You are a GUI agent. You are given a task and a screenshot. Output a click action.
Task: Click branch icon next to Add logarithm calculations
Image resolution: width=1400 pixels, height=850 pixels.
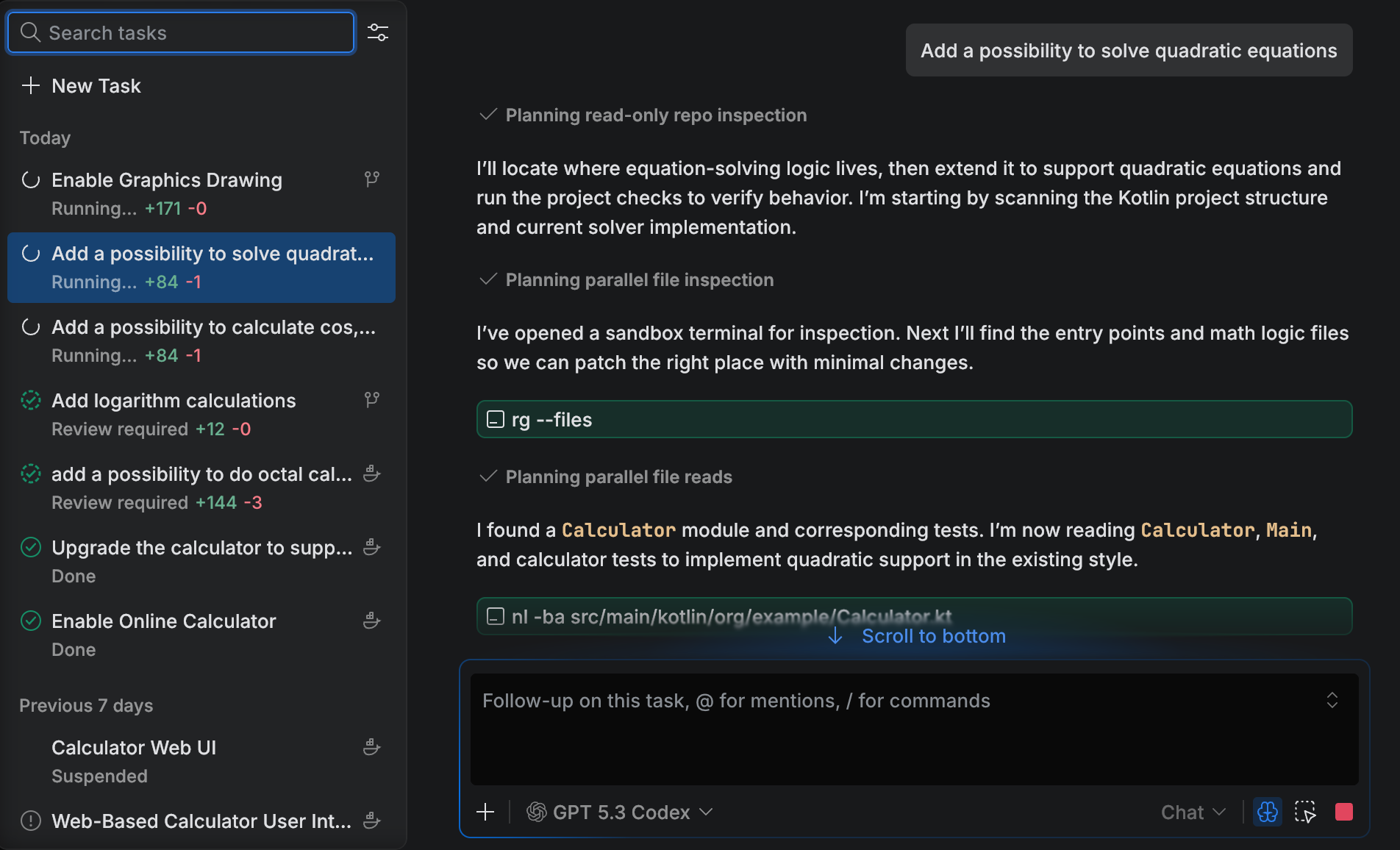click(372, 399)
